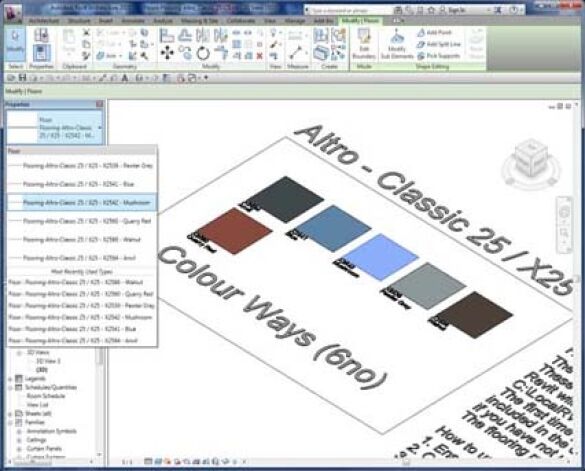This screenshot has width=585, height=471.
Task: Close the Properties palette
Action: click(99, 104)
